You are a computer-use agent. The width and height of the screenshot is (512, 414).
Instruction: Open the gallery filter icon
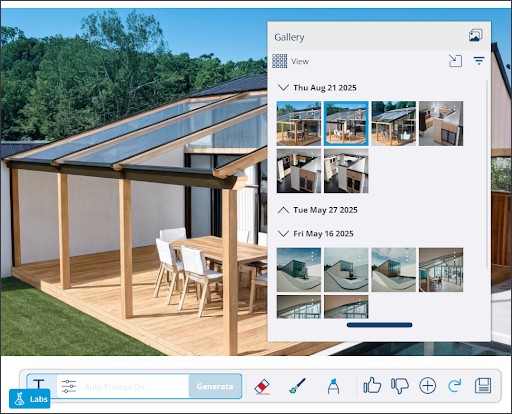[x=479, y=61]
